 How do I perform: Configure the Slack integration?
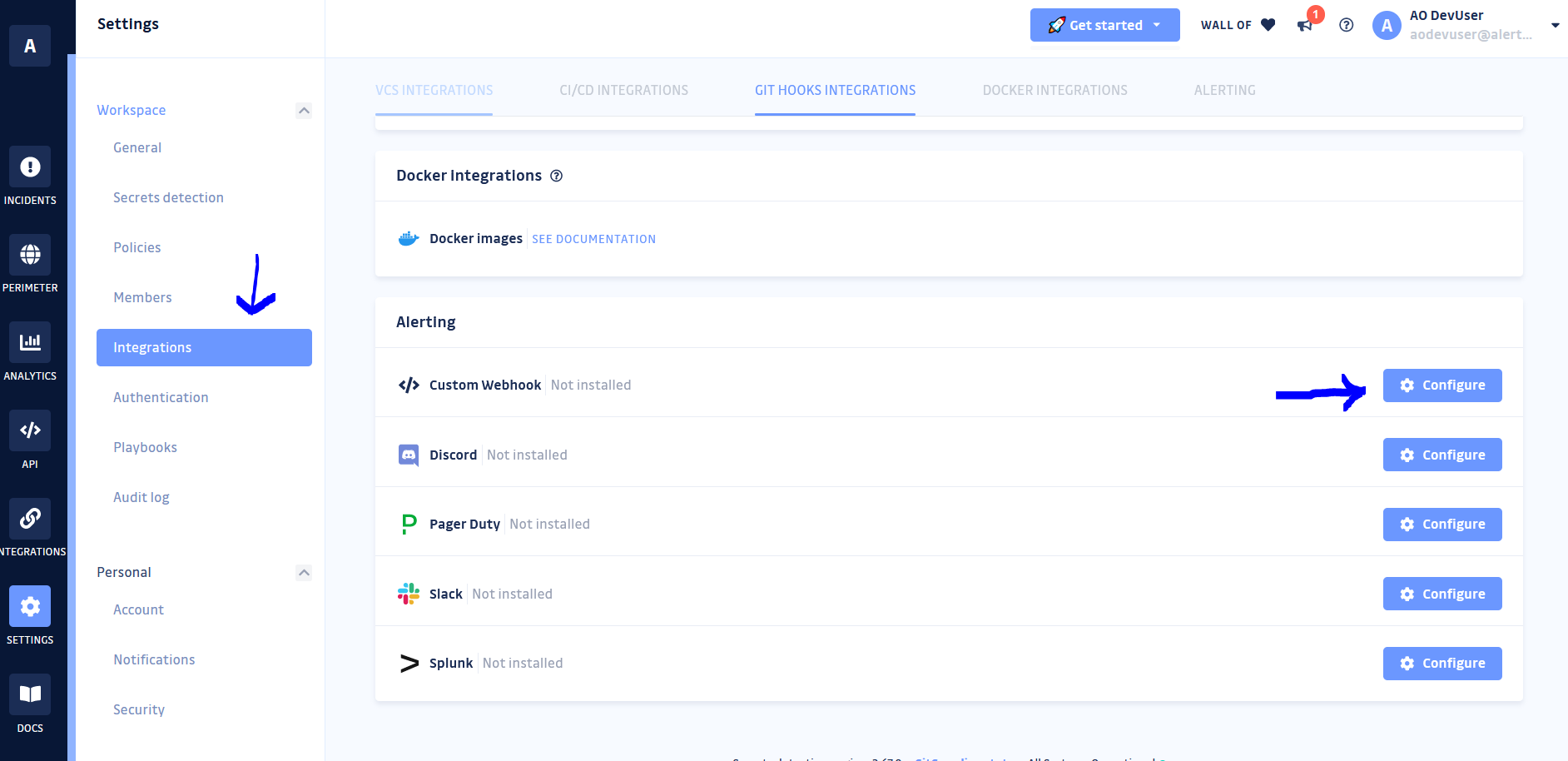[1441, 594]
